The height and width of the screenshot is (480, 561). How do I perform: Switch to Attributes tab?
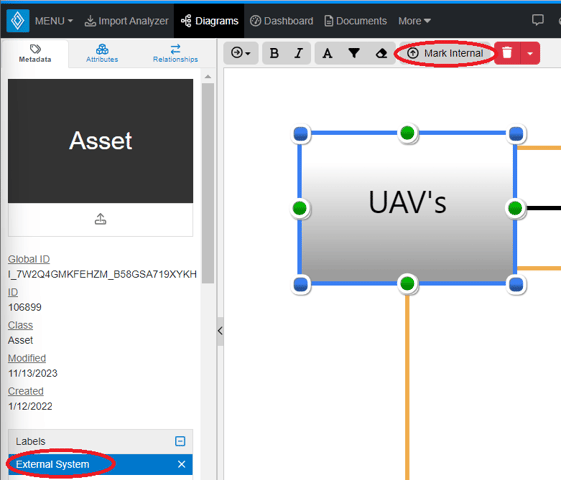[x=102, y=53]
